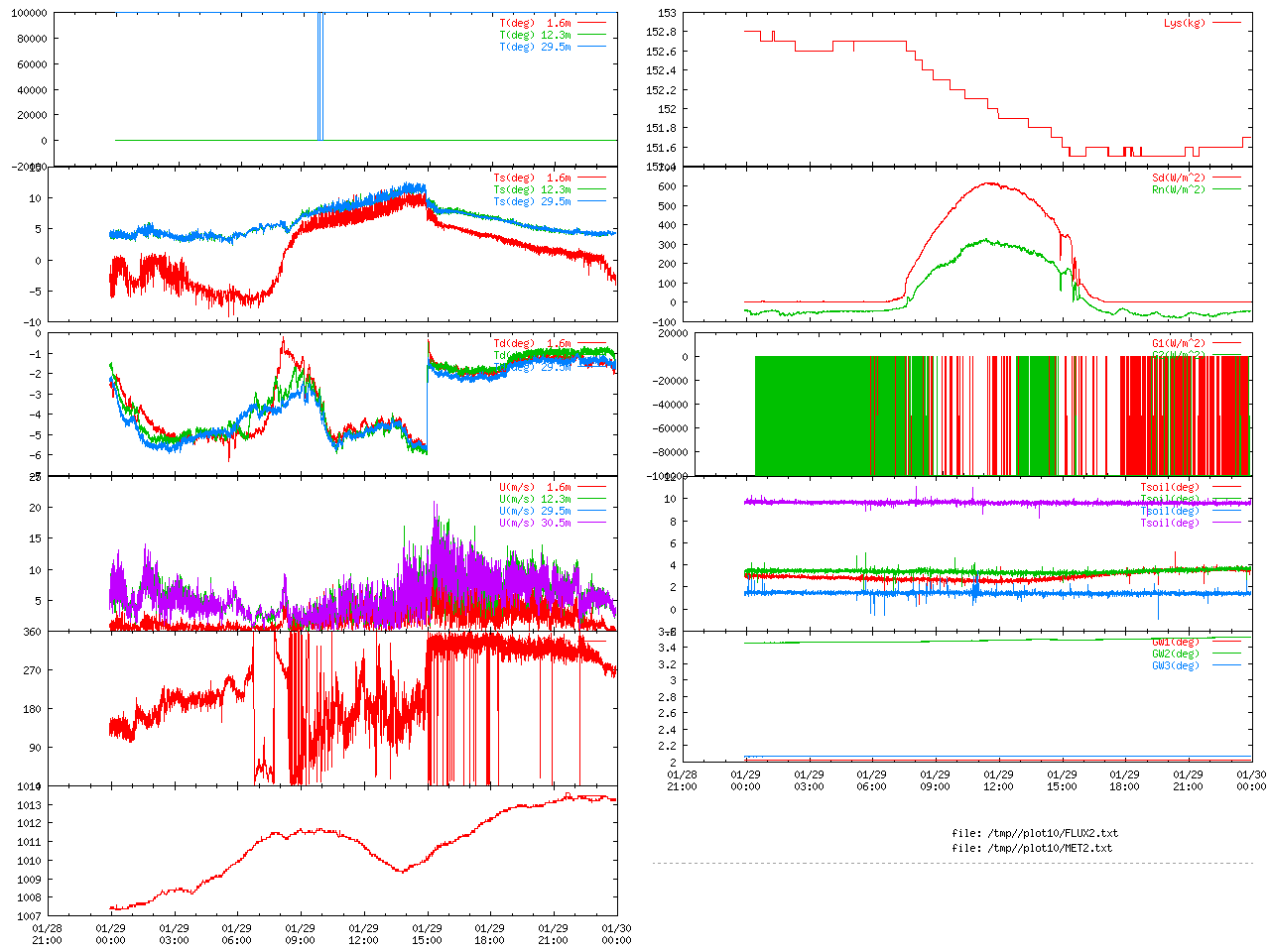The height and width of the screenshot is (952, 1270).
Task: Select the 'Rn(W/m^2)' legend label
Action: coord(1179,189)
